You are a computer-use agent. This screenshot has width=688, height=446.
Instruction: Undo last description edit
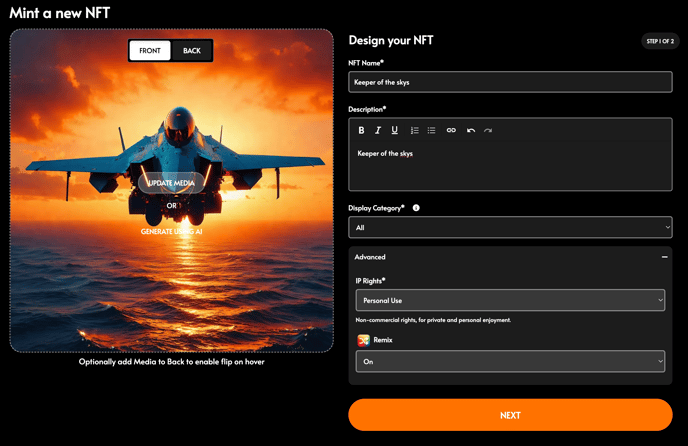click(471, 130)
